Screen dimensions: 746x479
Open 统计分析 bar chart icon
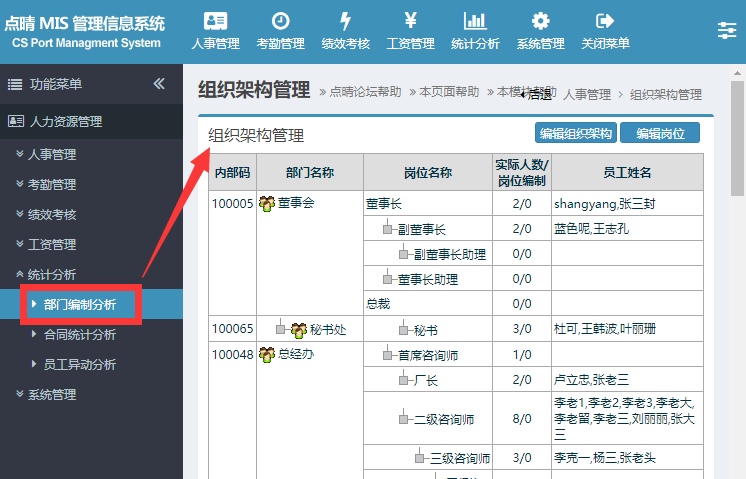pyautogui.click(x=475, y=21)
